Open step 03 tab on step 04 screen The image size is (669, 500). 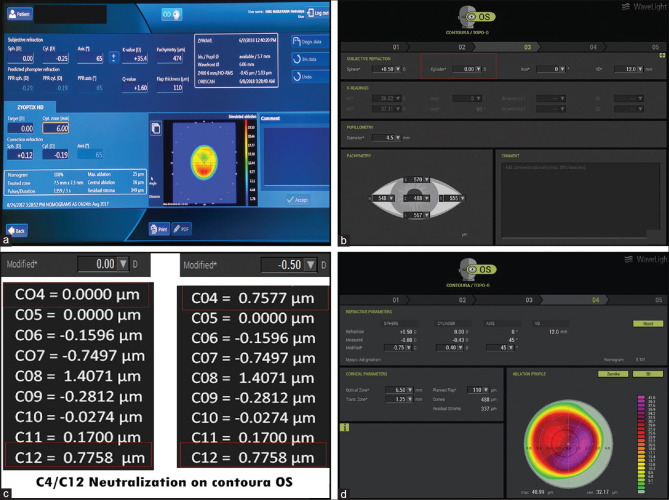click(x=529, y=300)
